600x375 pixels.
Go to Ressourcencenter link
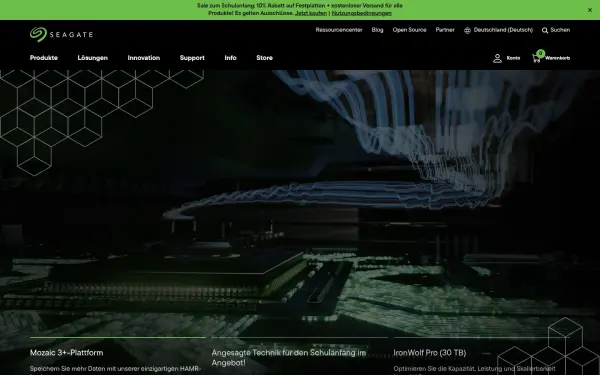pyautogui.click(x=339, y=30)
